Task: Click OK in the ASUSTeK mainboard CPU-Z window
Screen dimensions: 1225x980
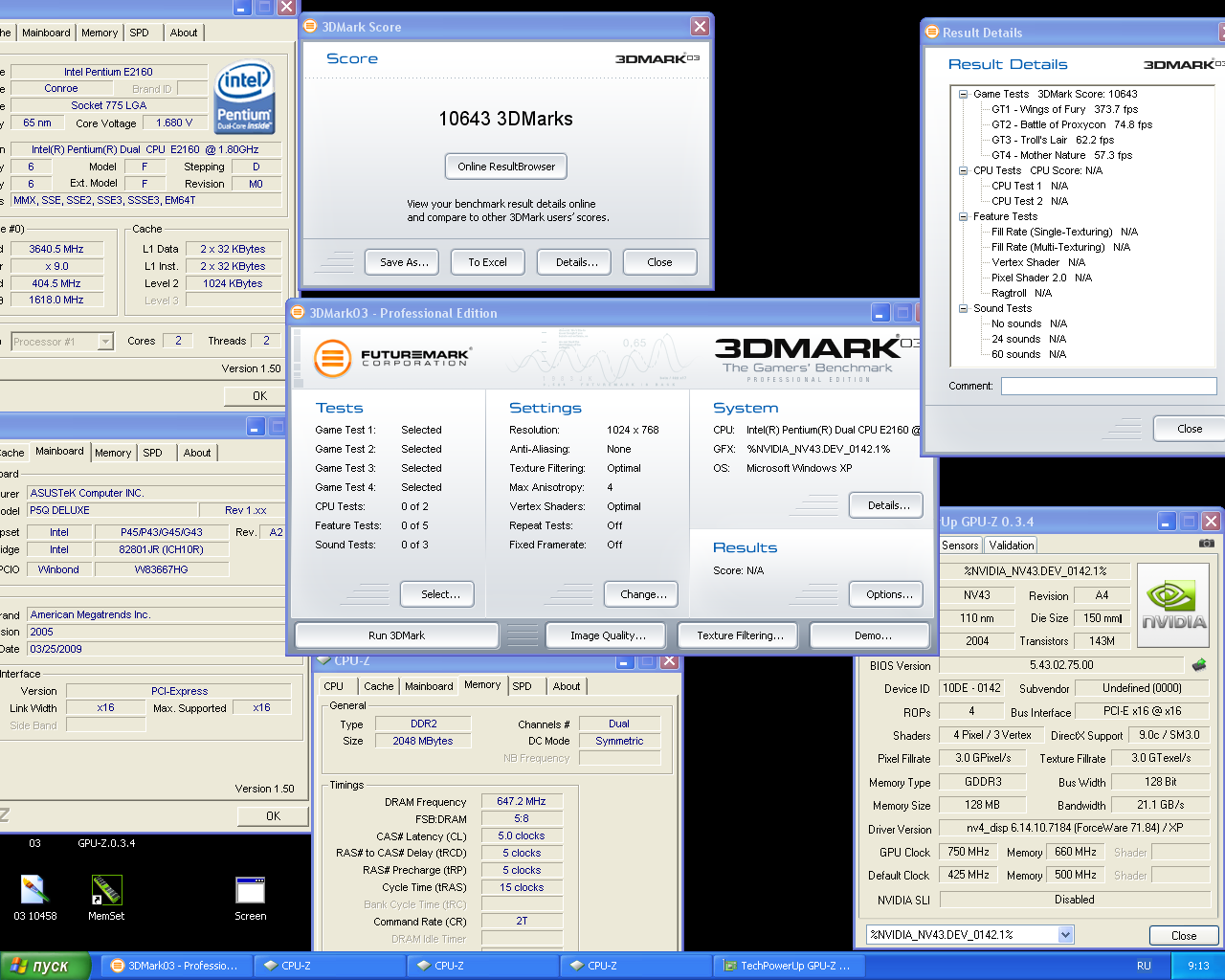Action: [x=273, y=816]
